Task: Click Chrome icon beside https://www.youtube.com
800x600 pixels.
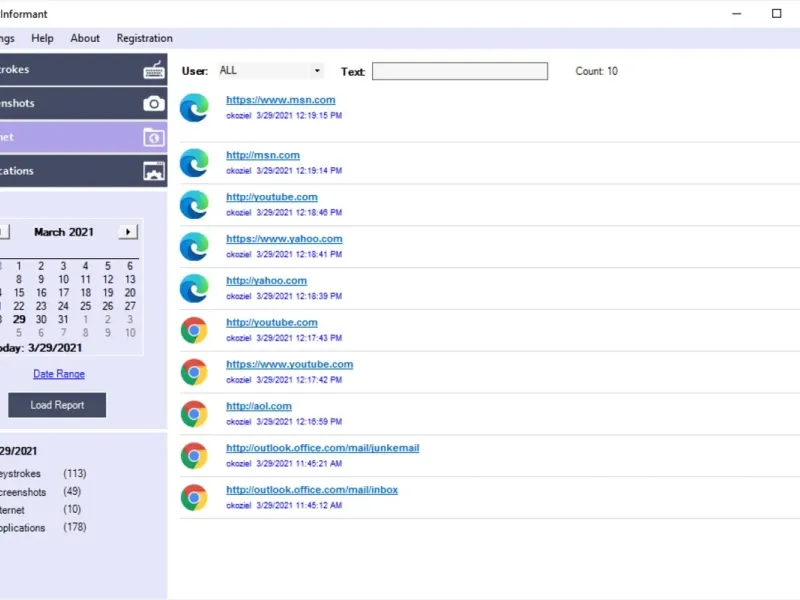Action: pos(194,372)
